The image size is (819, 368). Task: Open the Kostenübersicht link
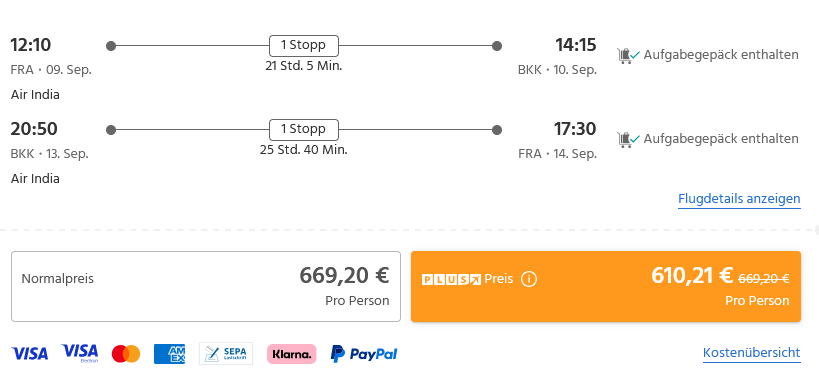click(752, 352)
